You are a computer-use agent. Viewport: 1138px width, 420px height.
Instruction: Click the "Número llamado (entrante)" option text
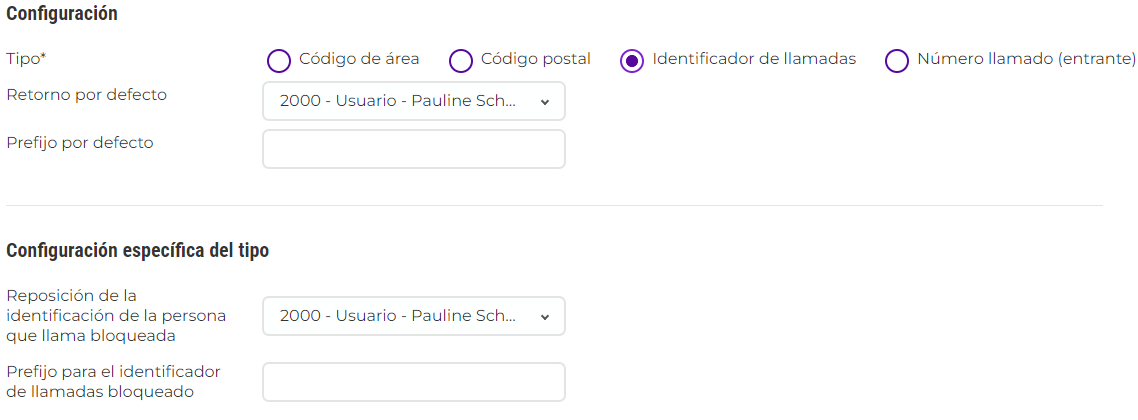click(1013, 59)
